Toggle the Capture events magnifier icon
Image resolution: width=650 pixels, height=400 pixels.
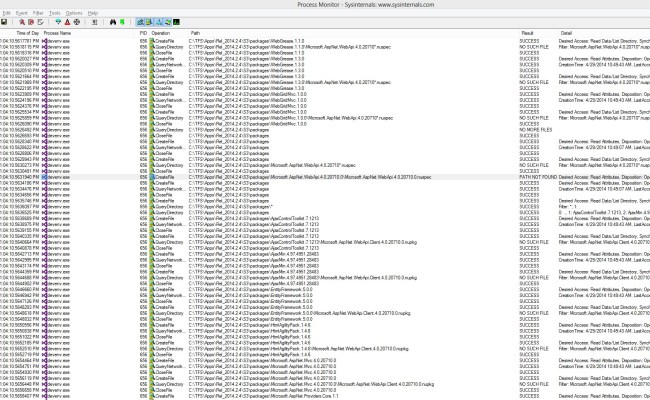pos(22,22)
